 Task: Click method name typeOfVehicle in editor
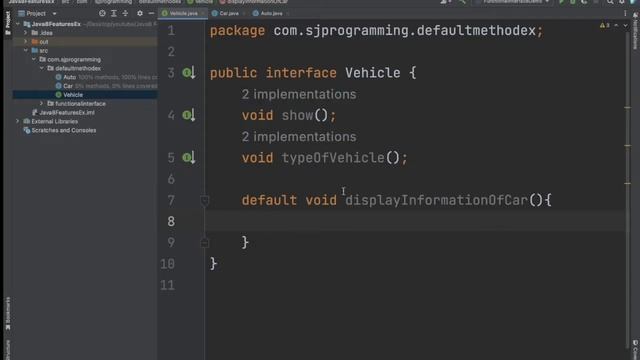333,158
